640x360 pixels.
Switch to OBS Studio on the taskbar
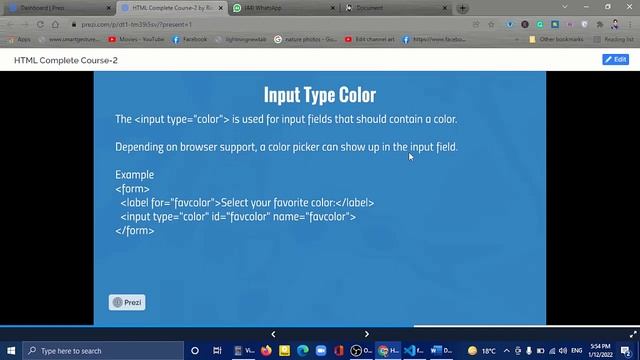click(361, 351)
